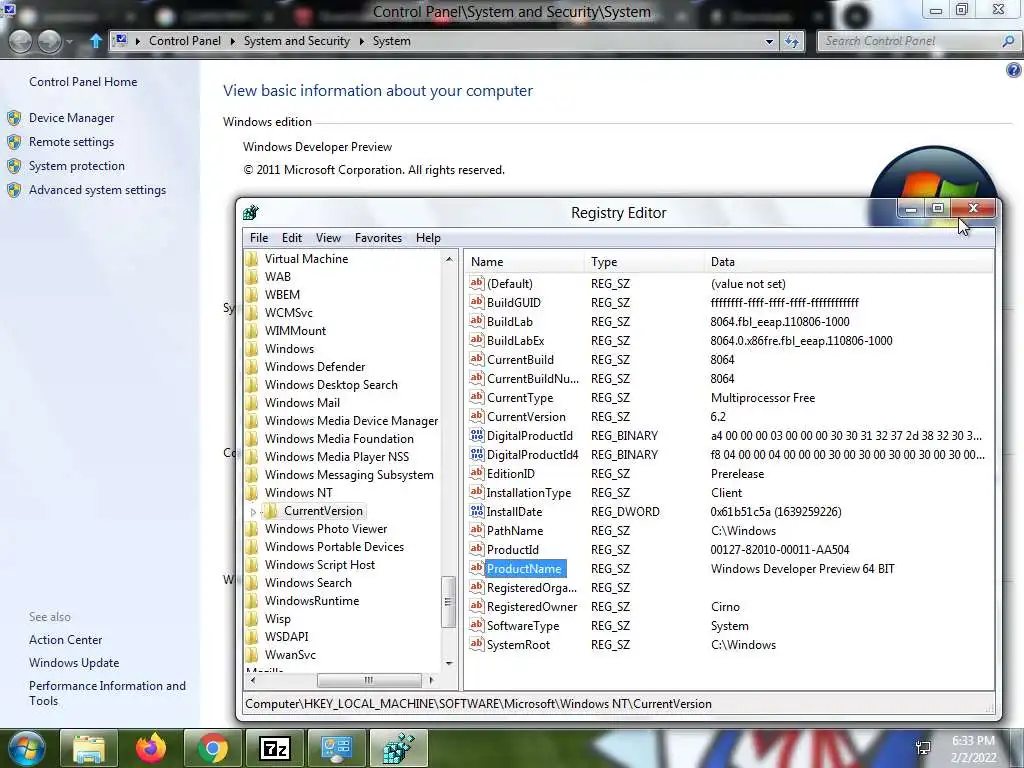Image resolution: width=1024 pixels, height=768 pixels.
Task: Go to Control Panel Home
Action: click(x=83, y=82)
